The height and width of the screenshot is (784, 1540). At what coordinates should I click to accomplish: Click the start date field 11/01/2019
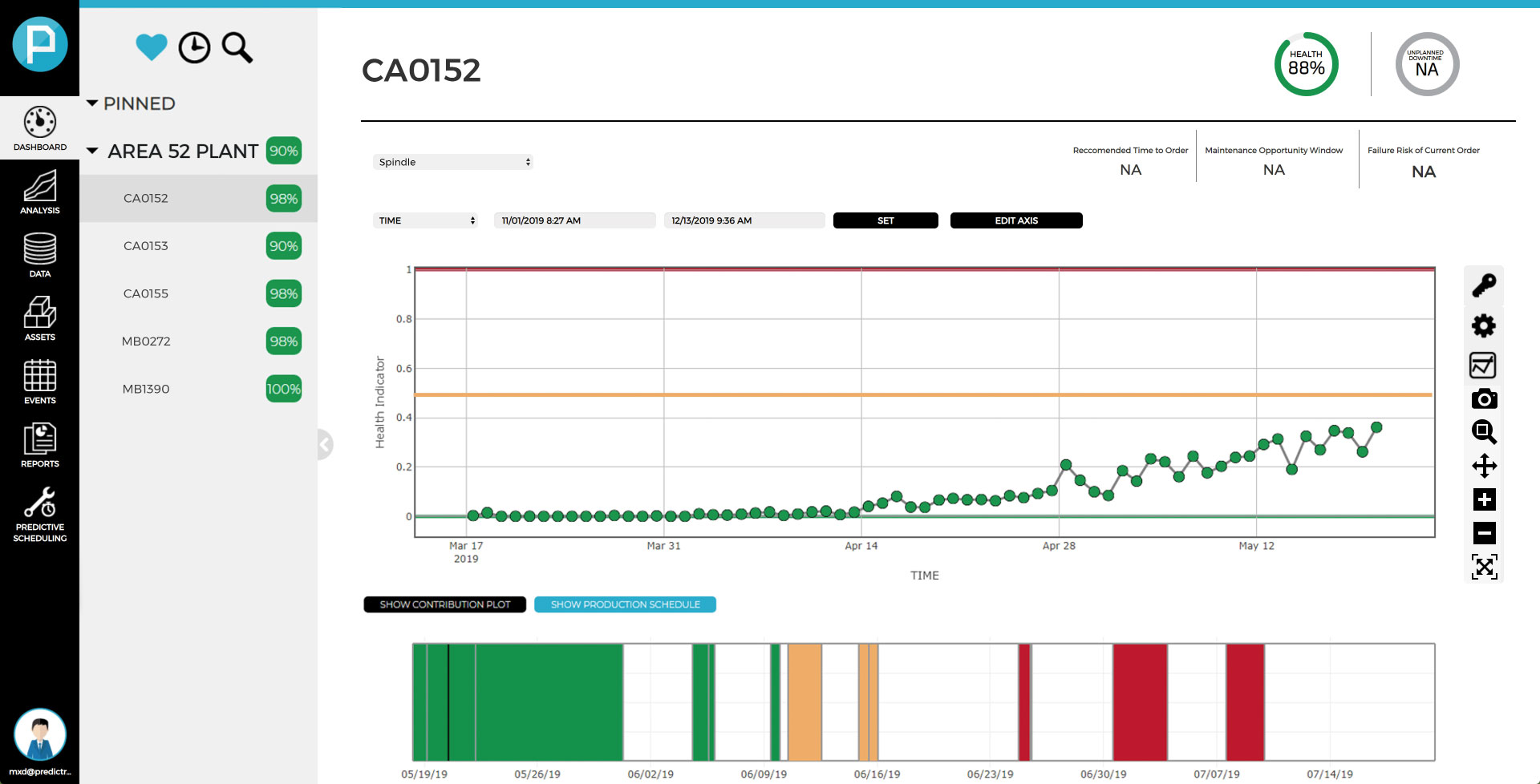(574, 220)
